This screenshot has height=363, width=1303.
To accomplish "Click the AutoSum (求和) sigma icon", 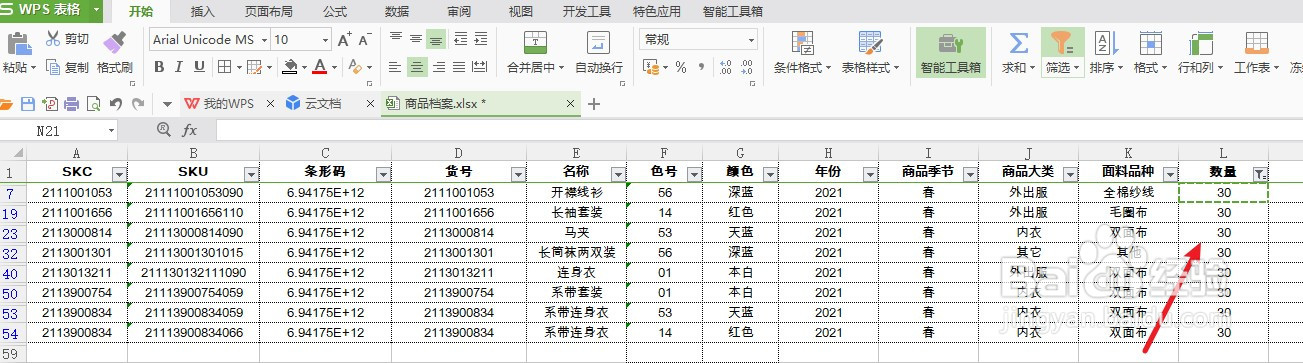I will click(x=1018, y=43).
